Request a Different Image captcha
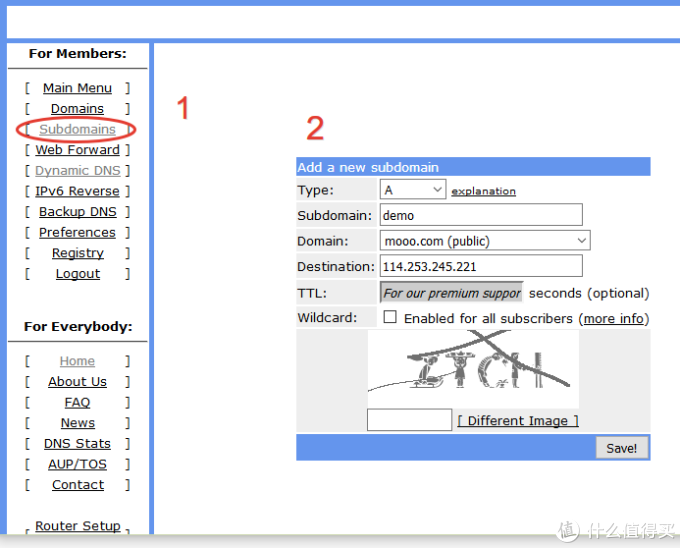 [517, 421]
